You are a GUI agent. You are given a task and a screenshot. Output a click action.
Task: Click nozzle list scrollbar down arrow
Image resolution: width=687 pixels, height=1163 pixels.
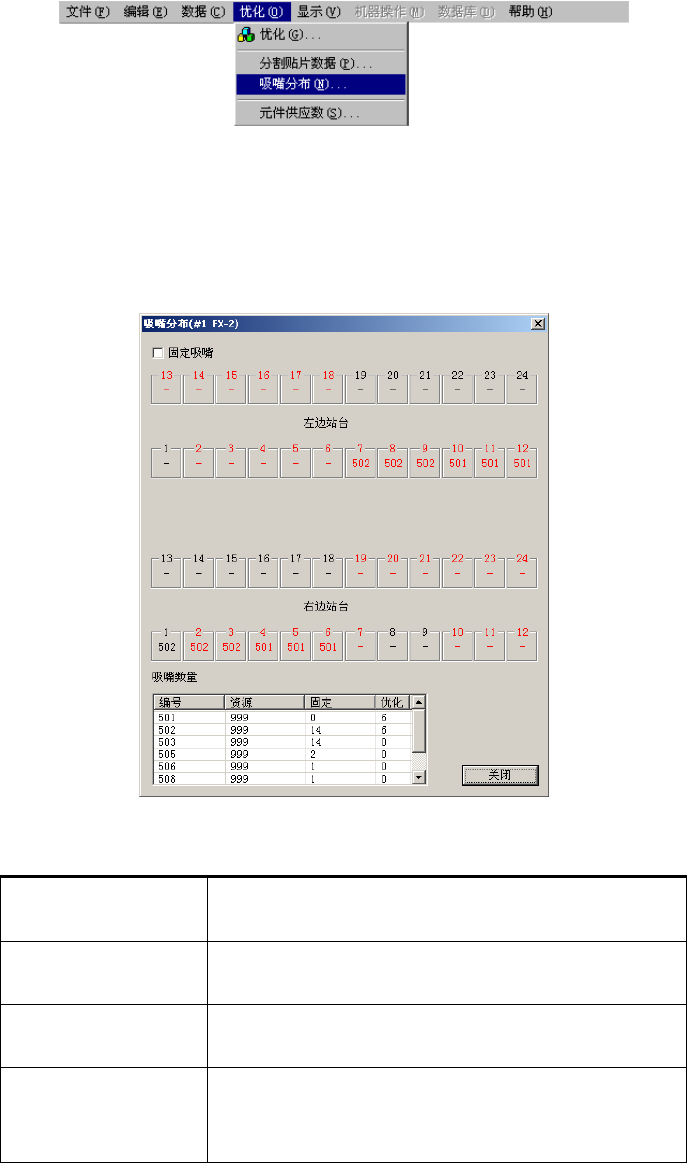(x=418, y=777)
